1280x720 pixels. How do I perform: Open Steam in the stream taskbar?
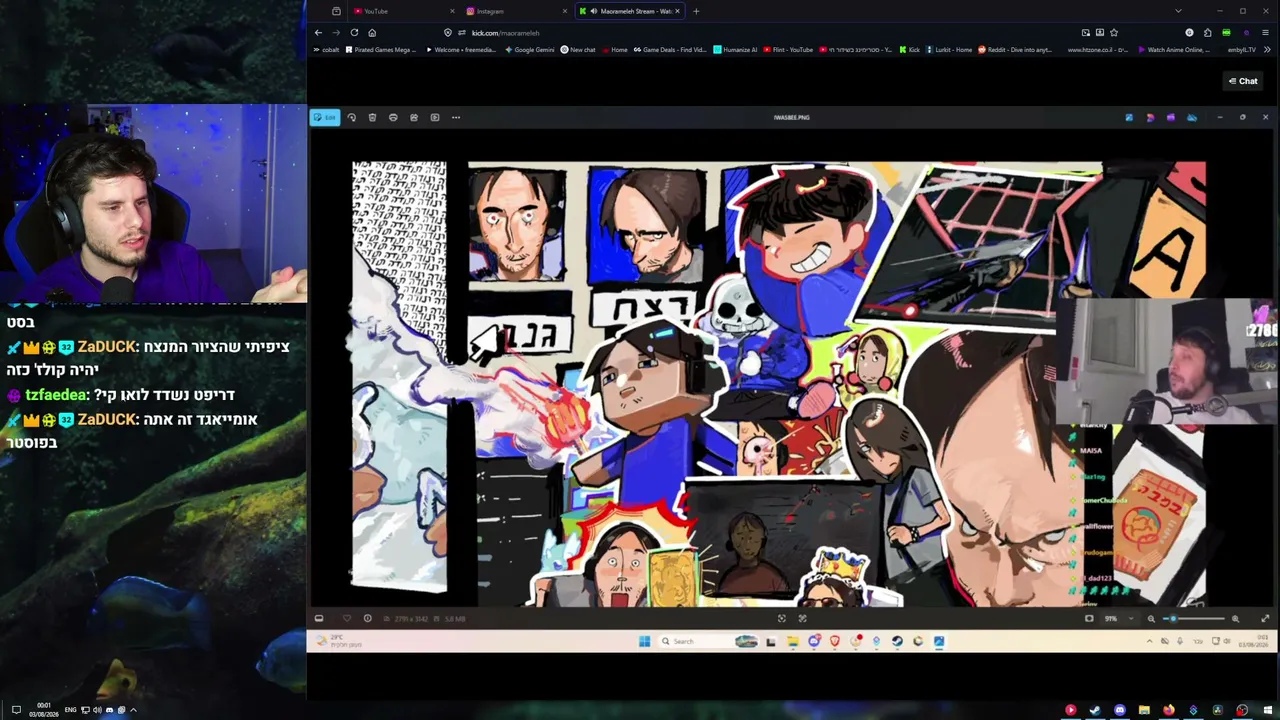(x=897, y=642)
